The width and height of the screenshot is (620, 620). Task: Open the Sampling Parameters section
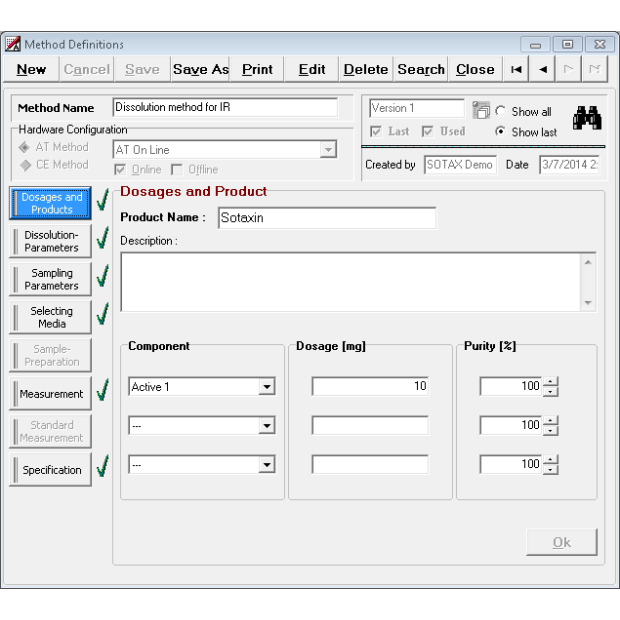pyautogui.click(x=51, y=279)
